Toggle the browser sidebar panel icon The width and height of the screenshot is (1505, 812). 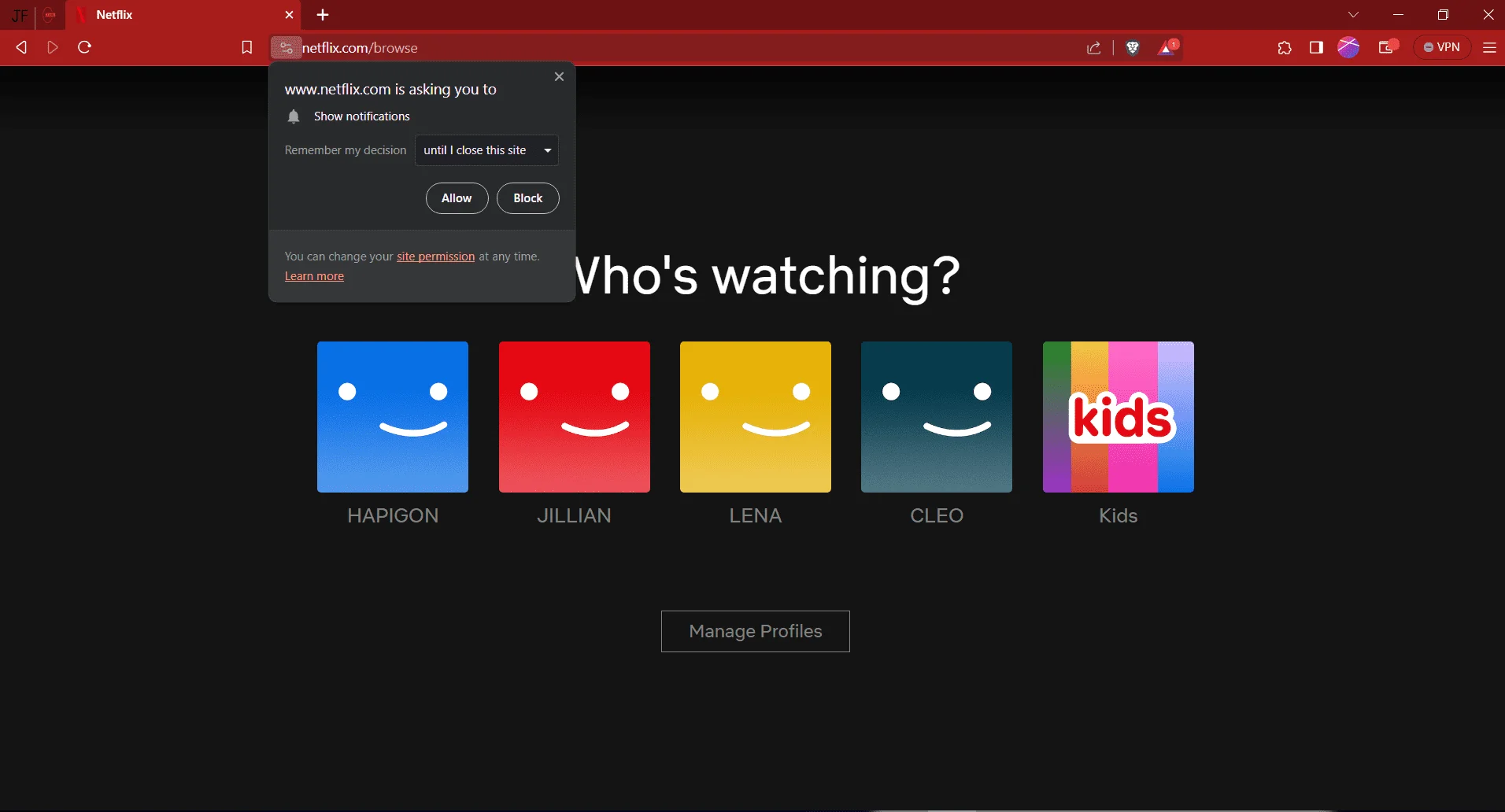1316,48
